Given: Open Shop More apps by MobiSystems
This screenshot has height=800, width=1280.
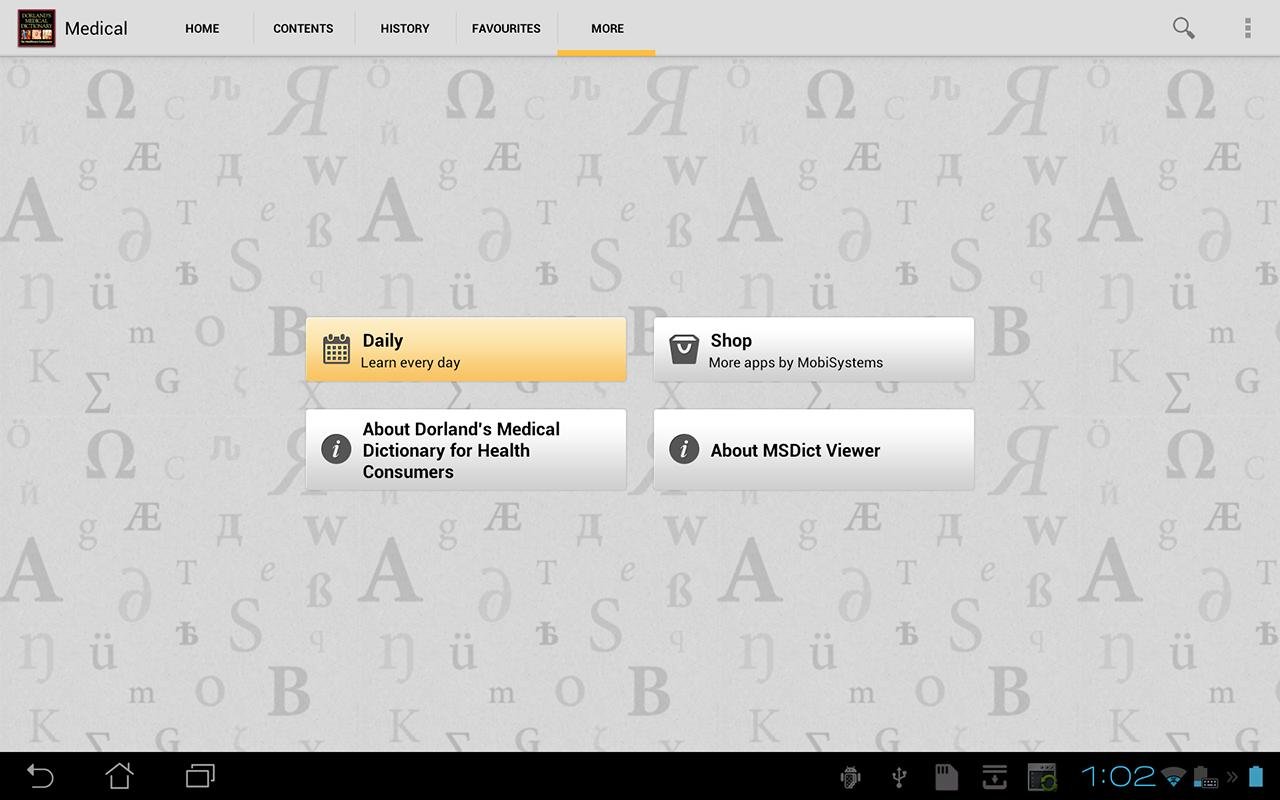Looking at the screenshot, I should [x=814, y=350].
